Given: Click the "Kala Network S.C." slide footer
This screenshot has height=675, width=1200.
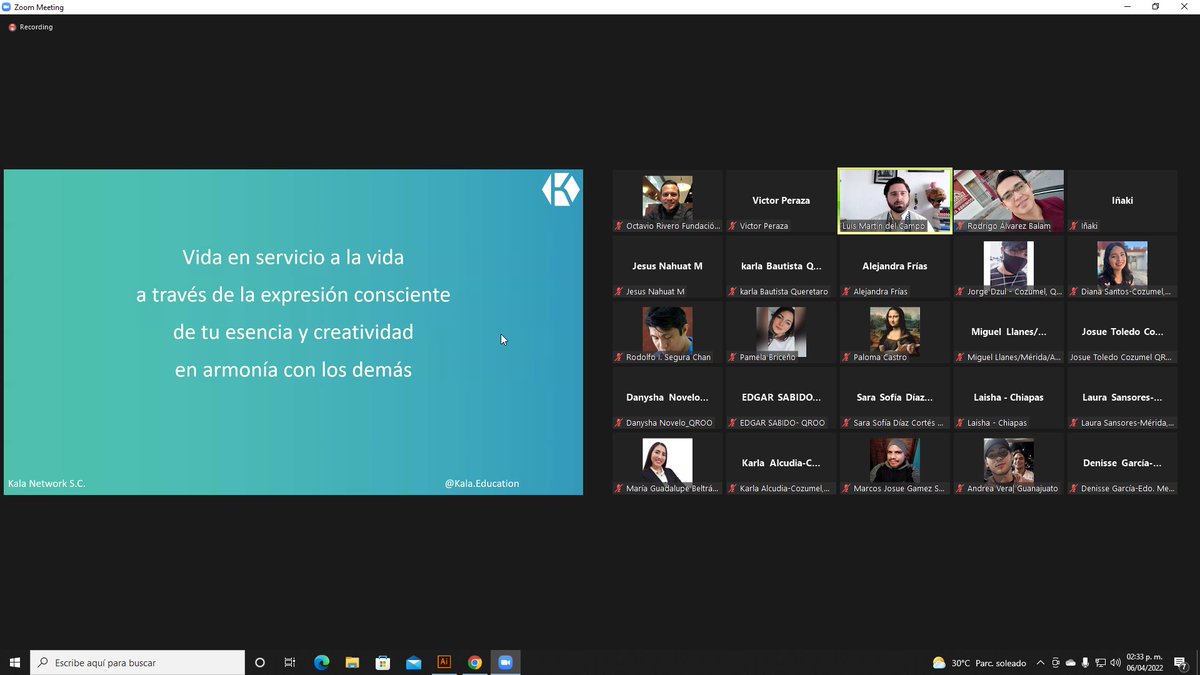Looking at the screenshot, I should [47, 484].
